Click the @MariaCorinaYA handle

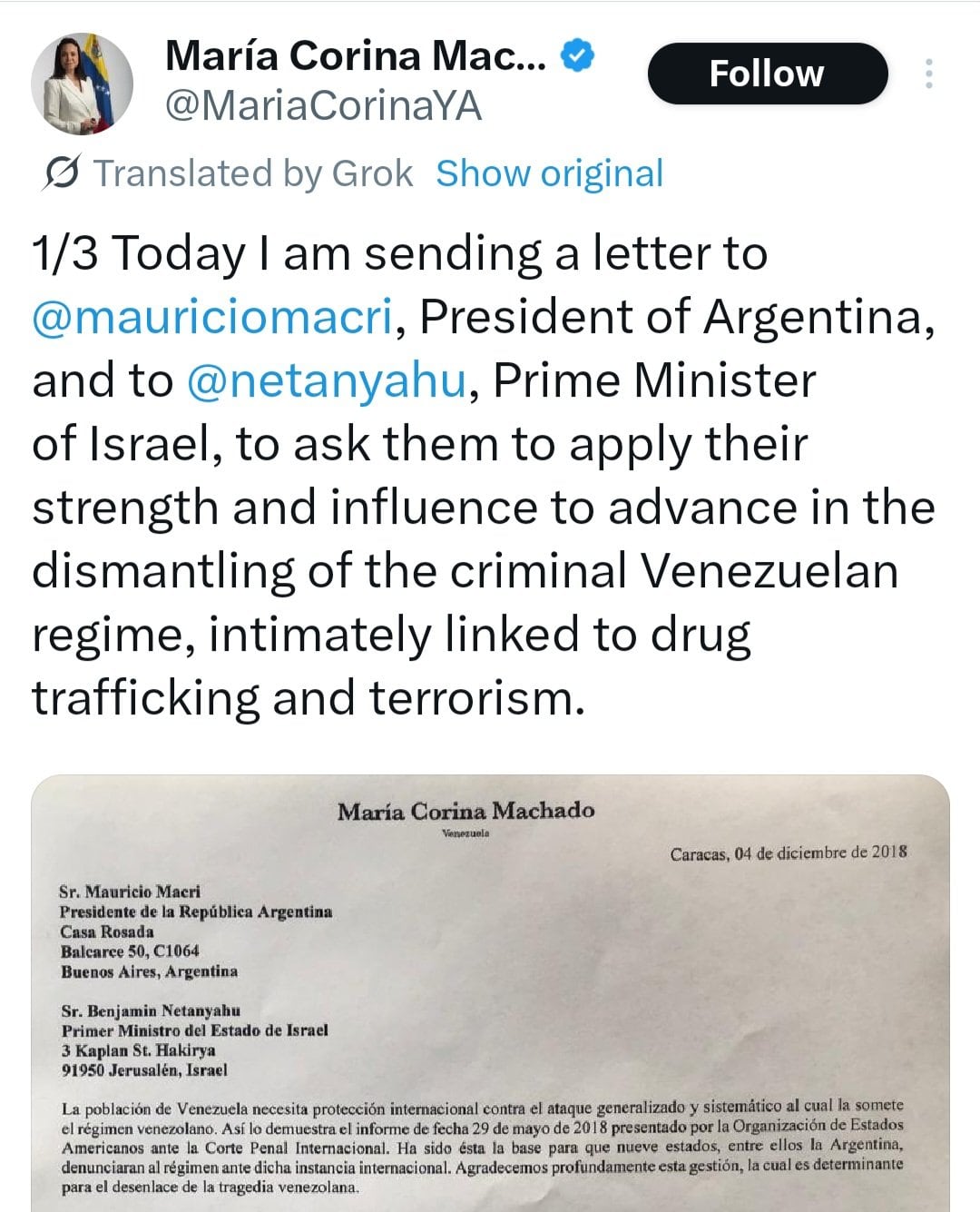tap(322, 106)
